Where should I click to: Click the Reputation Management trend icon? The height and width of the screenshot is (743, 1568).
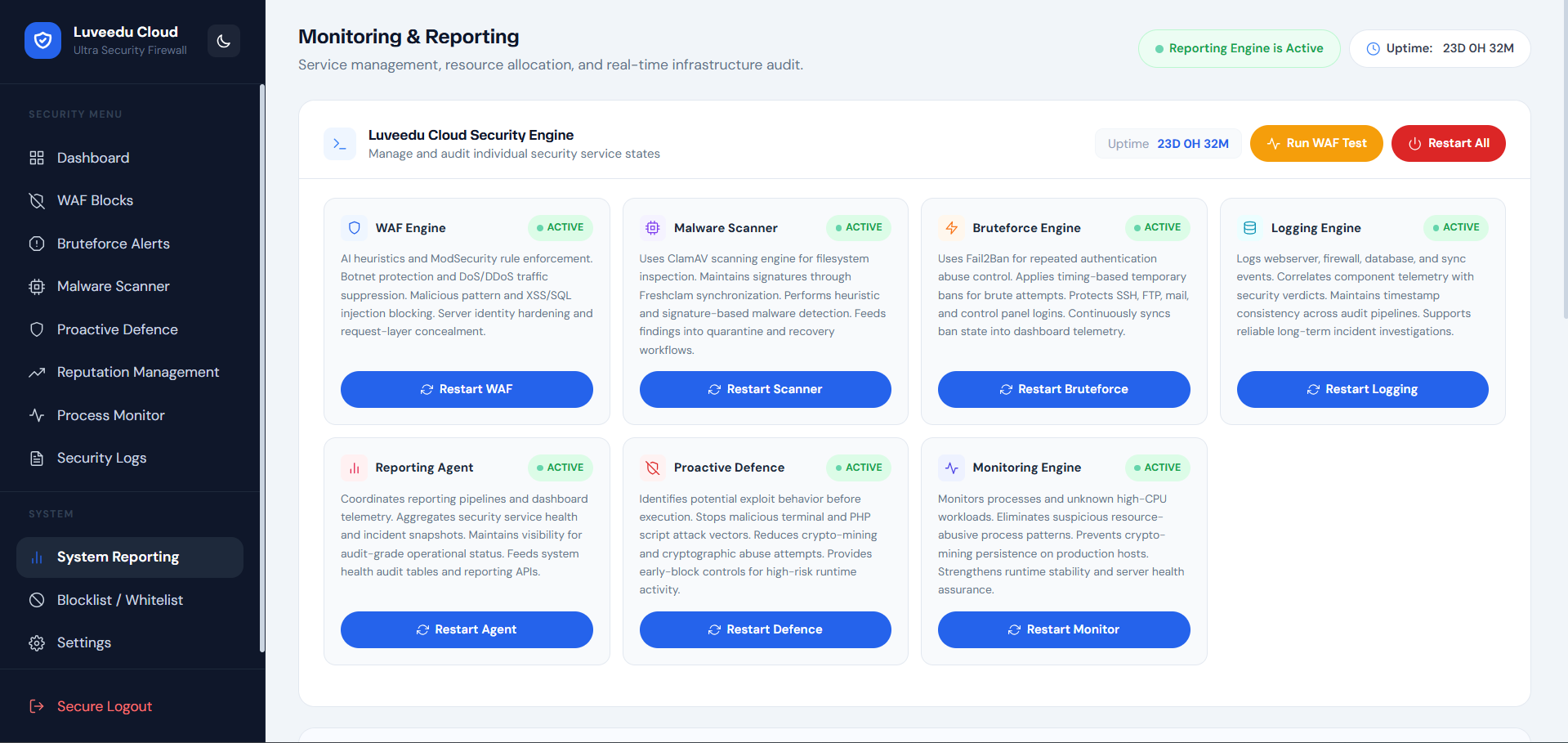(37, 372)
